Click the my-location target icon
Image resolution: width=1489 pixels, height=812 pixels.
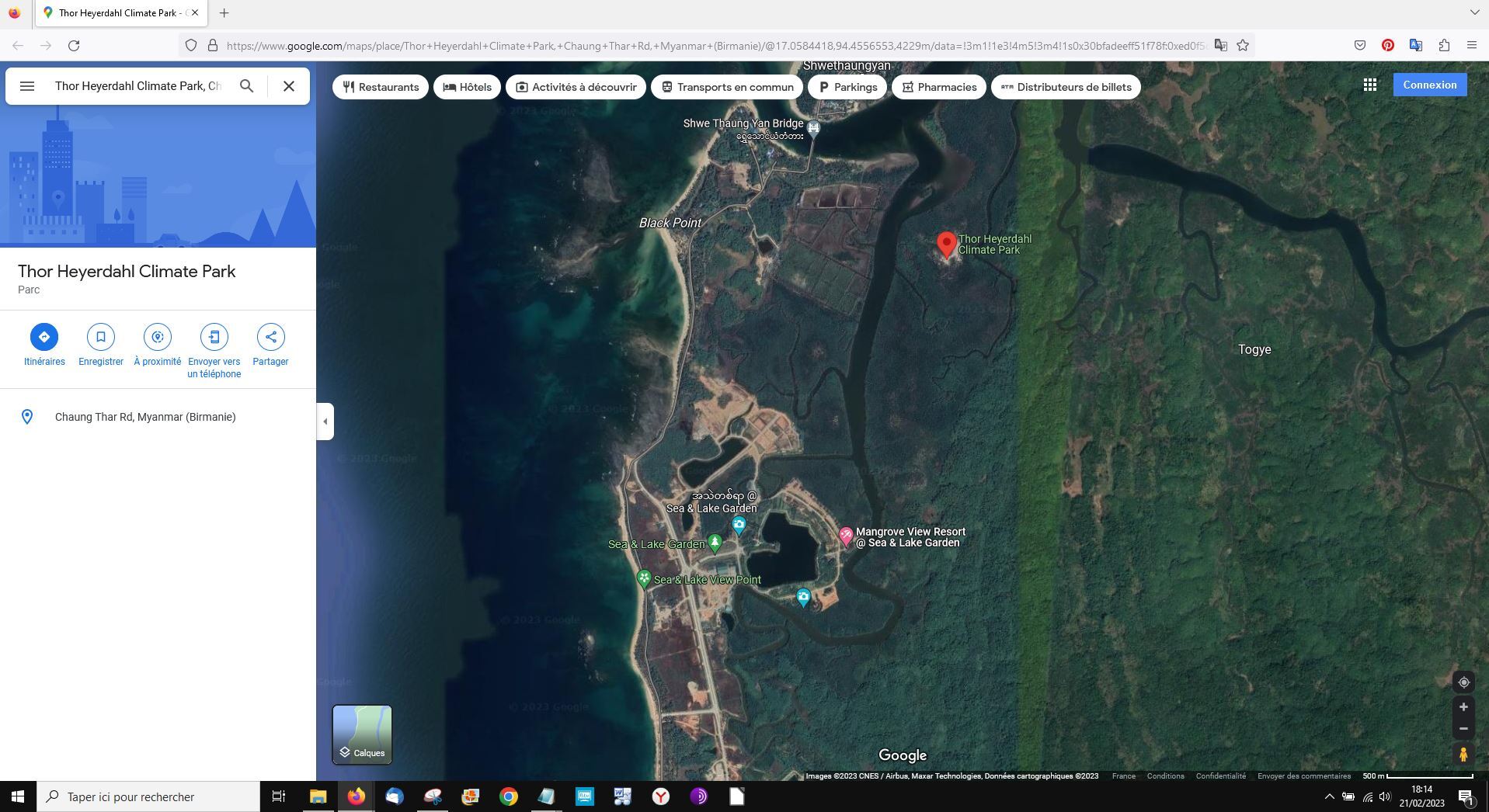coord(1463,682)
